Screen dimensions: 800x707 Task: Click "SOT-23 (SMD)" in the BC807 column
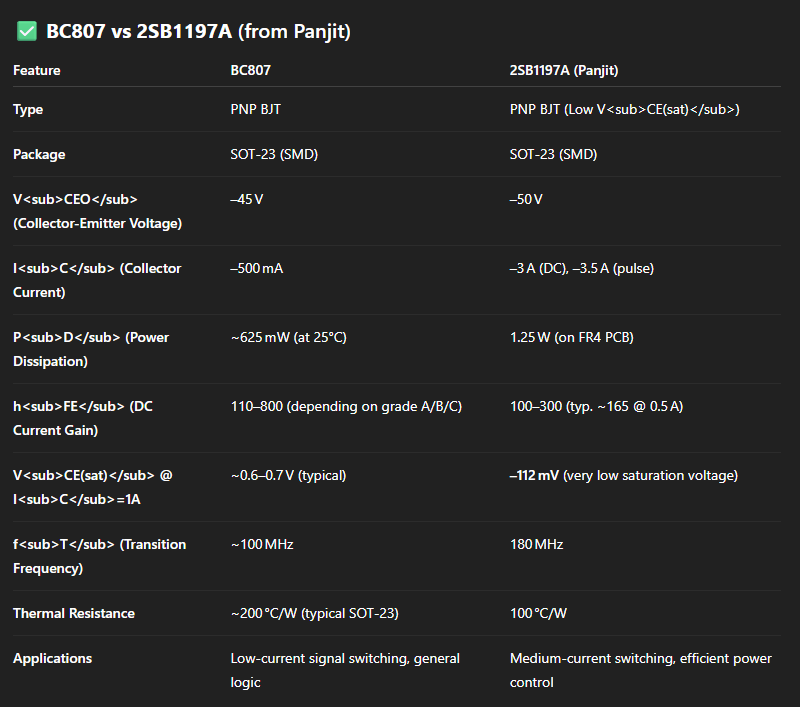(274, 154)
